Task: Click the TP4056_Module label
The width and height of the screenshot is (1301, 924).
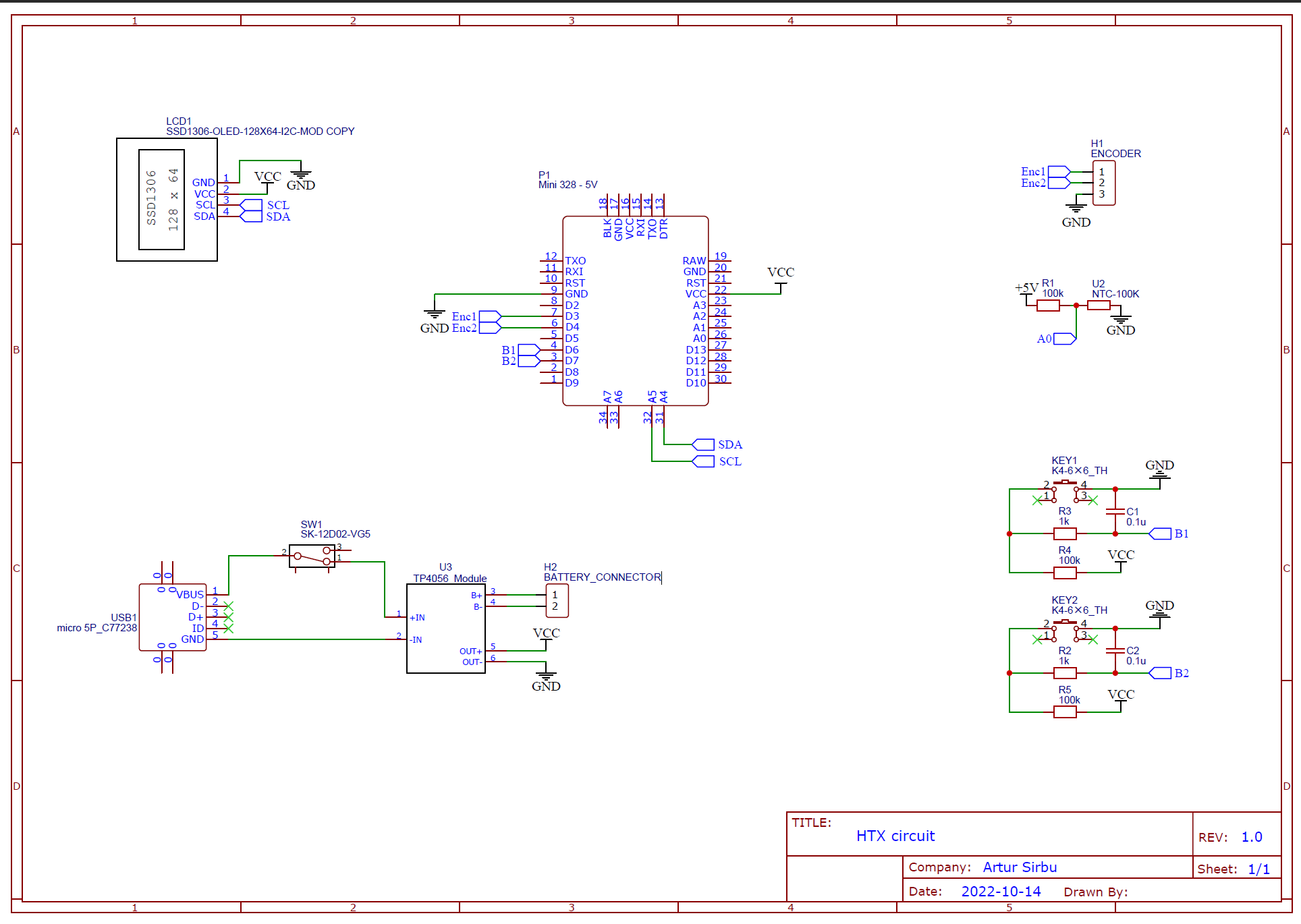Action: (450, 579)
